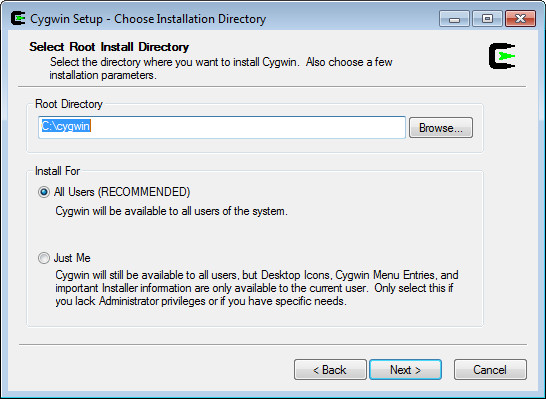Select the Just Me radio option
Image resolution: width=546 pixels, height=399 pixels.
[x=44, y=258]
